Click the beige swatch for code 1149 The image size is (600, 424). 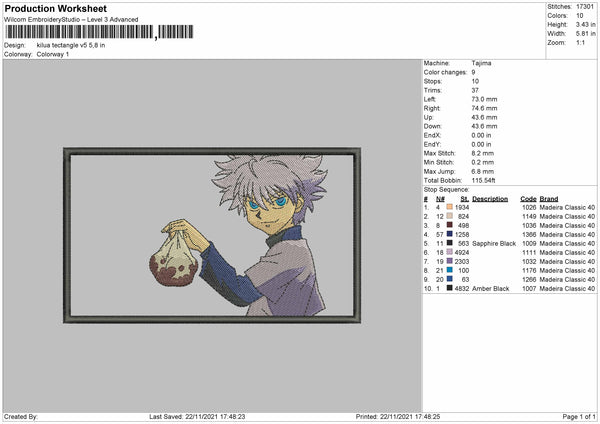click(450, 216)
